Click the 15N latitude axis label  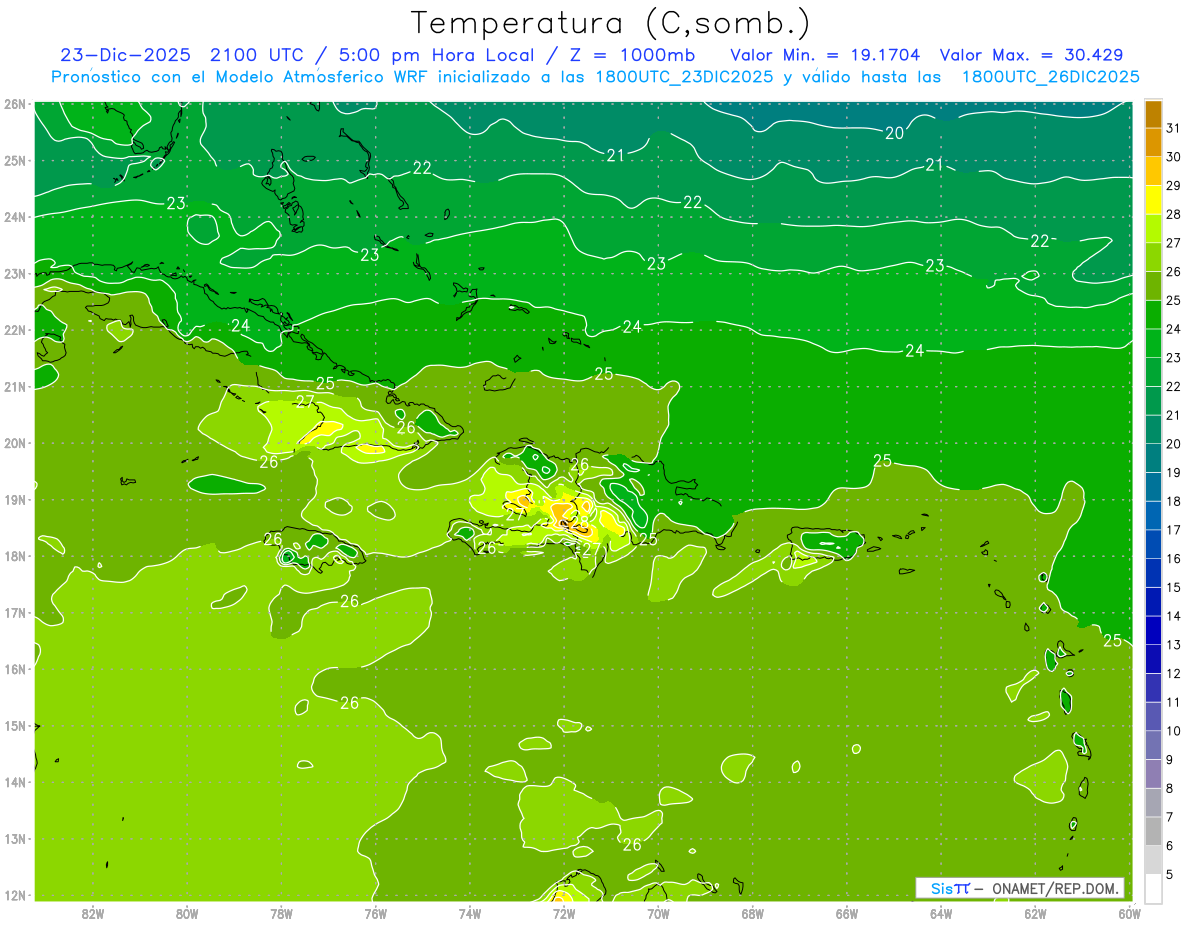(14, 725)
